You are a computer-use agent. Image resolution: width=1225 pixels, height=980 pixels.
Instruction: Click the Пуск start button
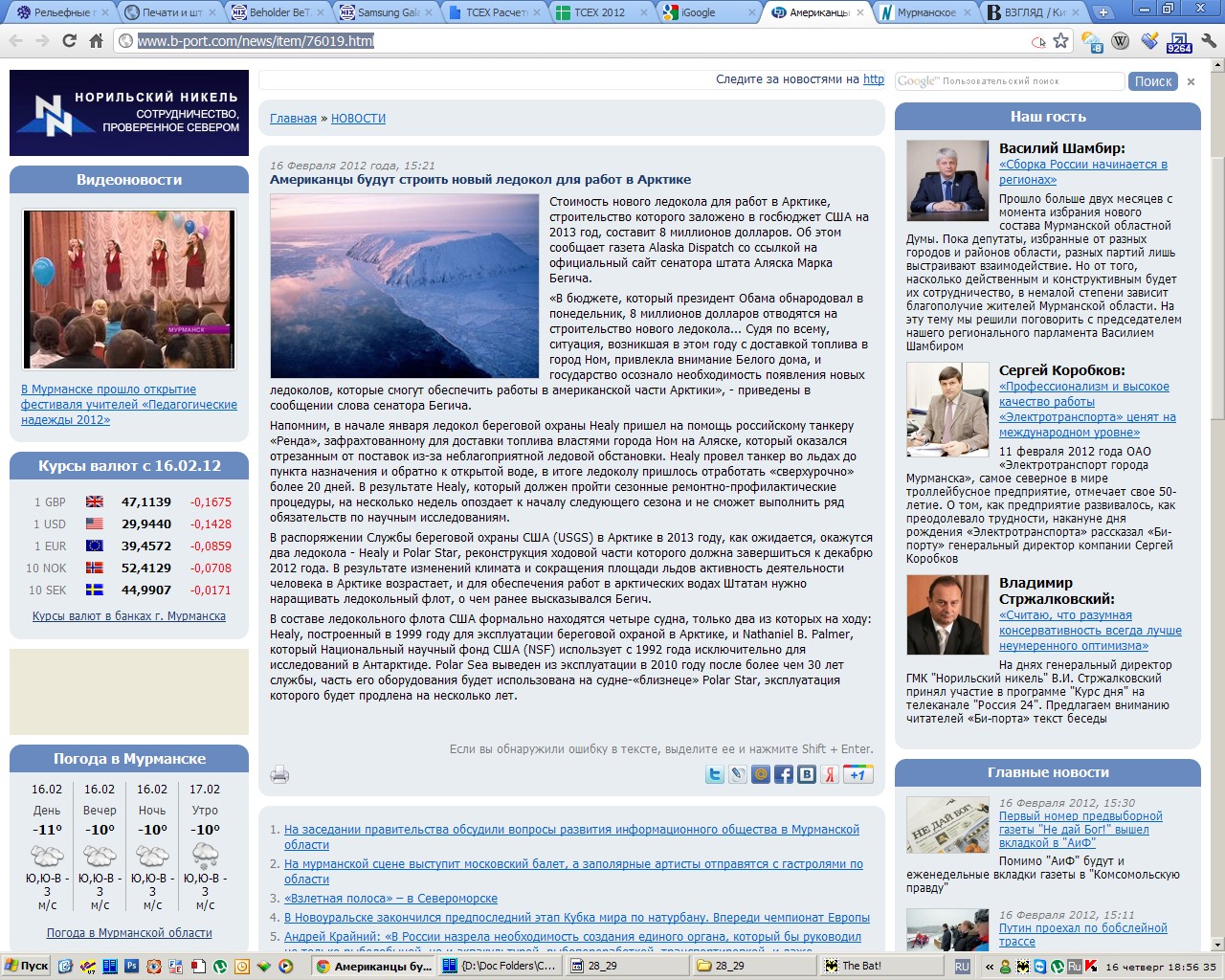point(26,966)
